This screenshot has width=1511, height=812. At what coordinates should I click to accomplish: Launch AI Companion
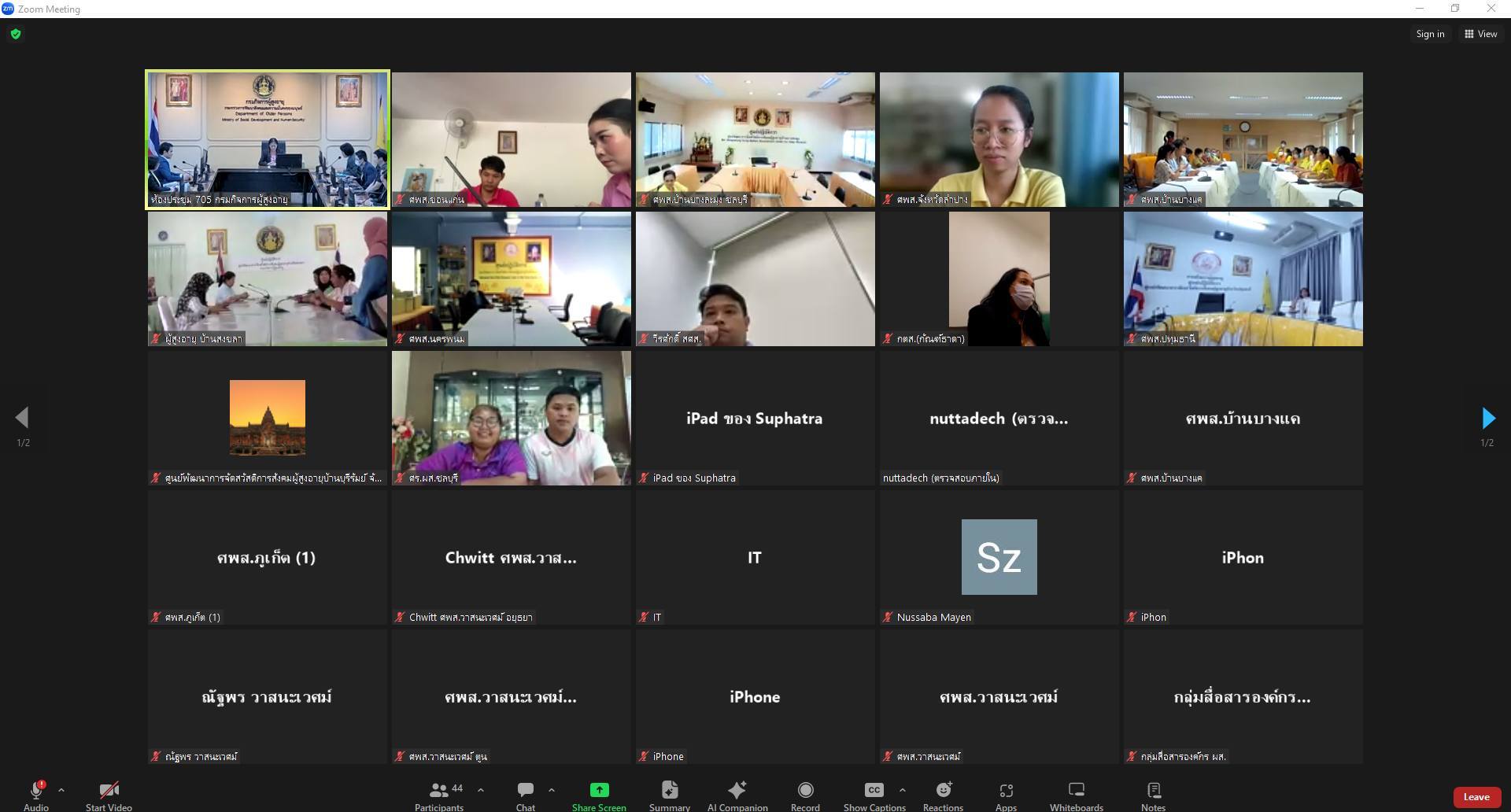click(x=737, y=795)
